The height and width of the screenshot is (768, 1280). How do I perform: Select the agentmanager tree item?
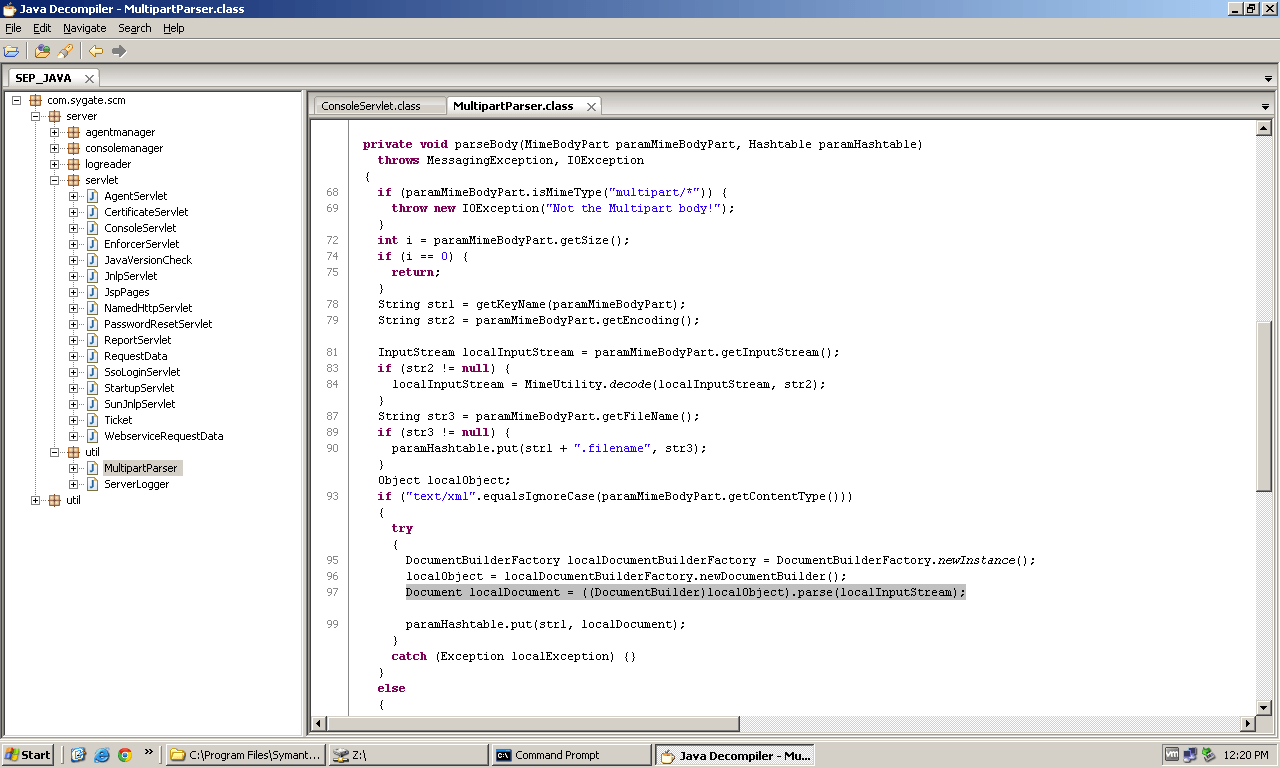(120, 132)
